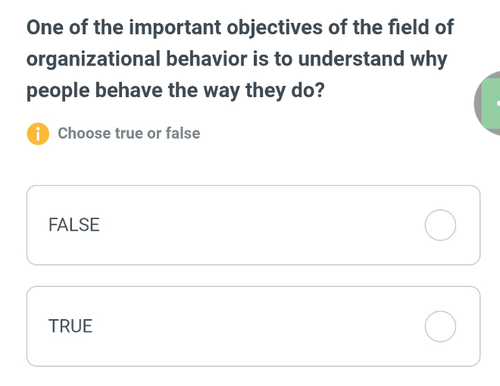Click the phrase 'people behave the way they do?'

(x=175, y=91)
